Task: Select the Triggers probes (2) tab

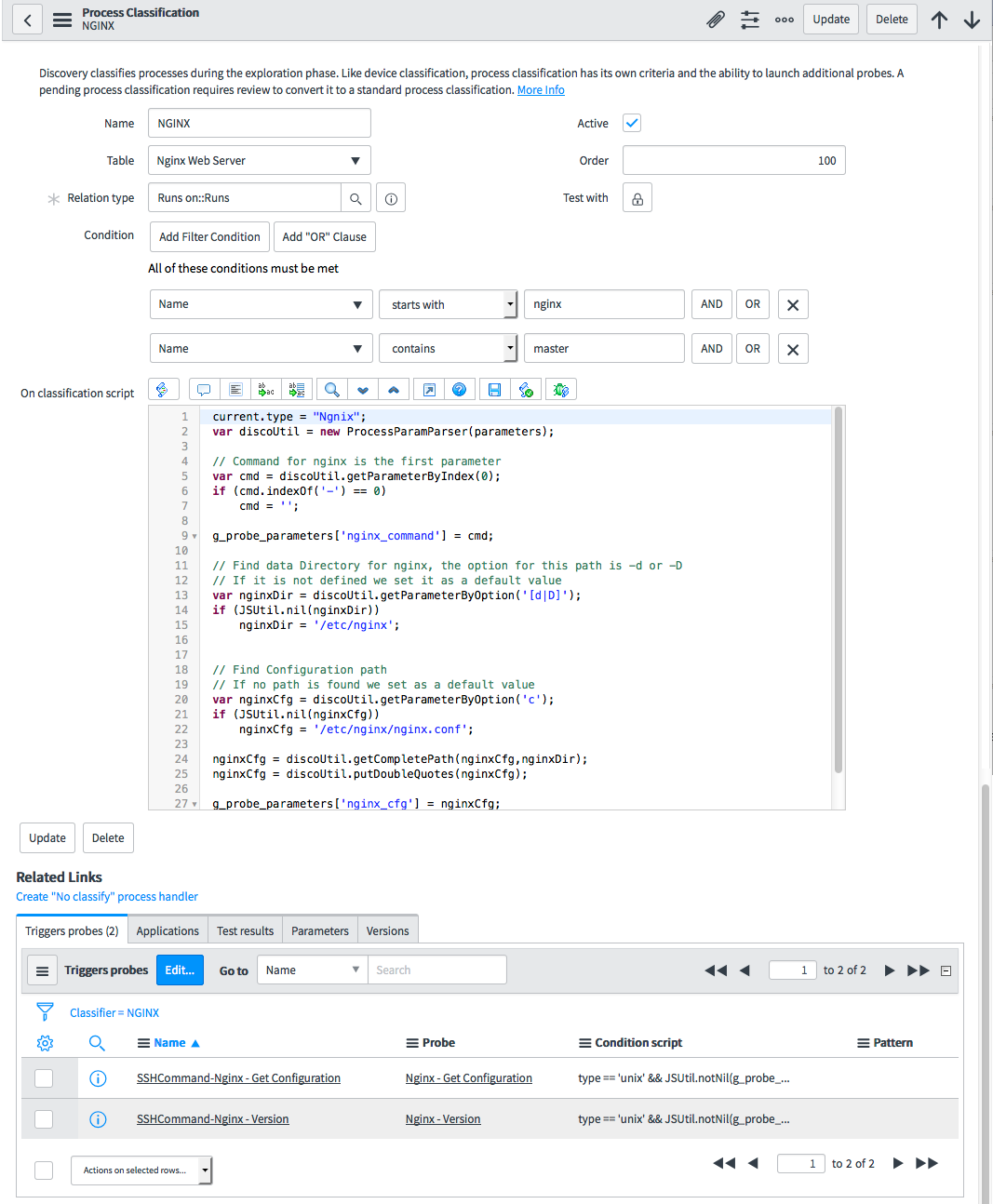Action: (72, 930)
